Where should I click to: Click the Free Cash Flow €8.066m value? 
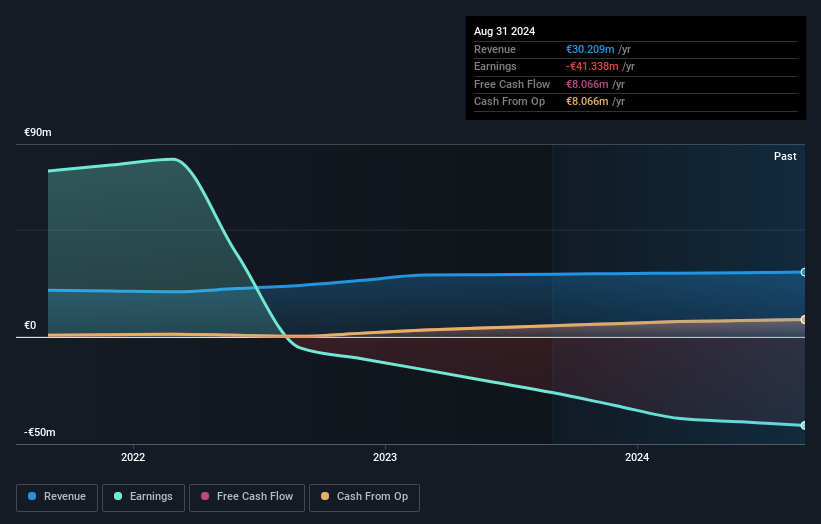tap(587, 84)
